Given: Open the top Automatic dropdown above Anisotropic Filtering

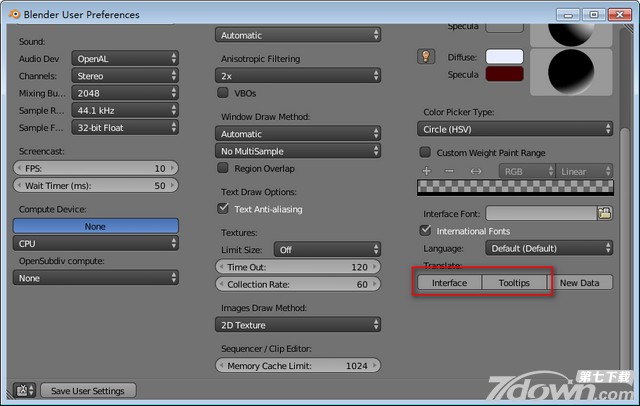Looking at the screenshot, I should (x=298, y=35).
